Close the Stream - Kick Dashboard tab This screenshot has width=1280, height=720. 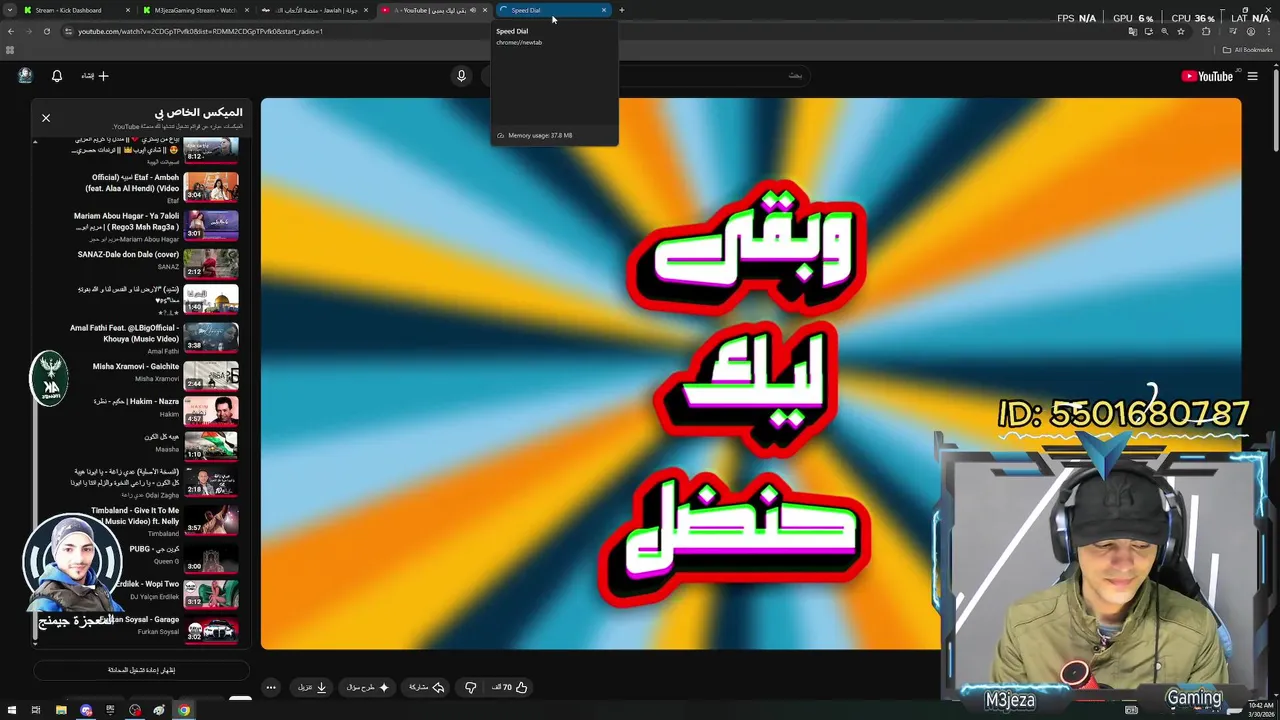(128, 10)
